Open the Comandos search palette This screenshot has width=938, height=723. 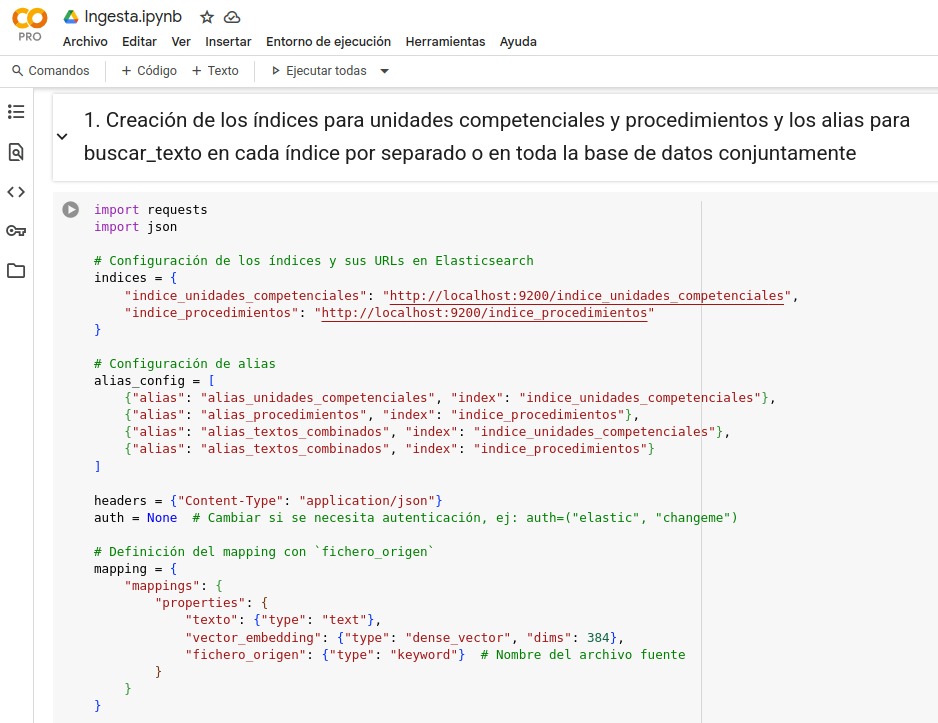point(51,71)
